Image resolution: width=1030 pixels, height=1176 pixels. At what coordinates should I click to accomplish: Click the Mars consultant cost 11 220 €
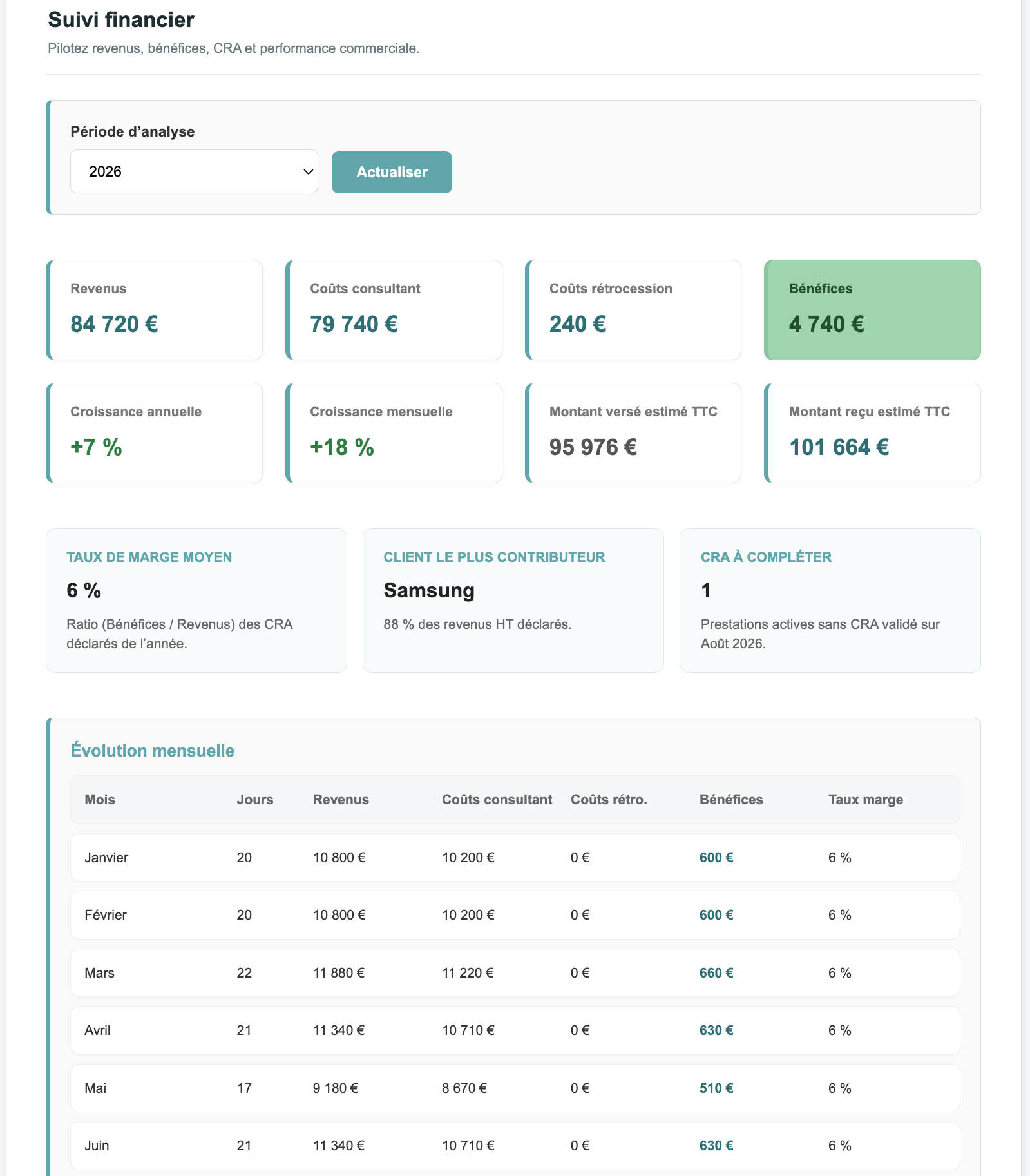(x=468, y=973)
